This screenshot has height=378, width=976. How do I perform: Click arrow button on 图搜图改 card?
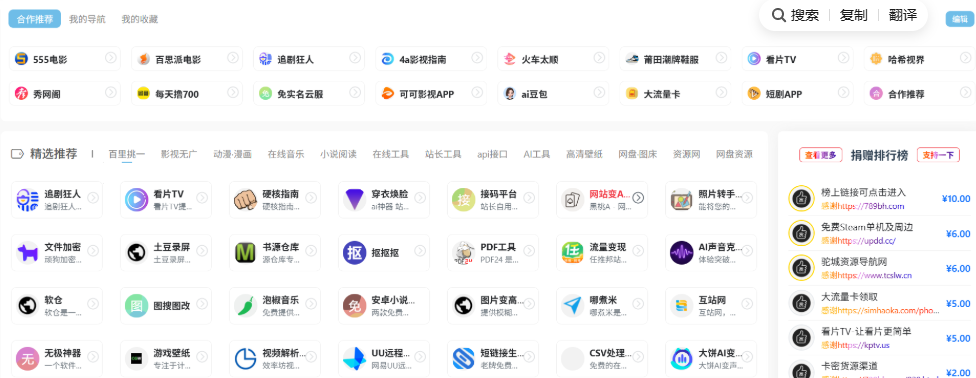[x=202, y=304]
